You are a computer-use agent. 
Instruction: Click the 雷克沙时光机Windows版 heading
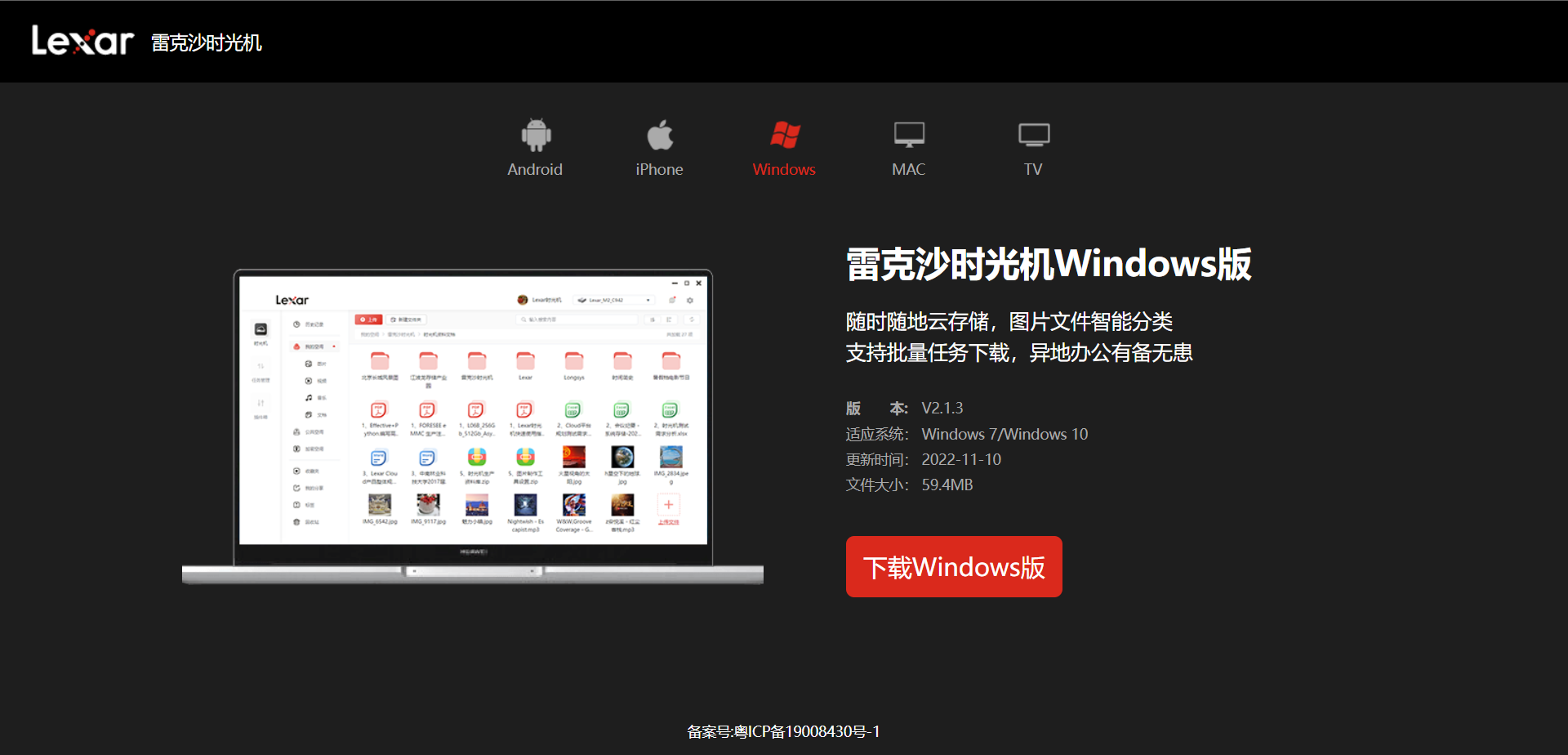click(1049, 264)
